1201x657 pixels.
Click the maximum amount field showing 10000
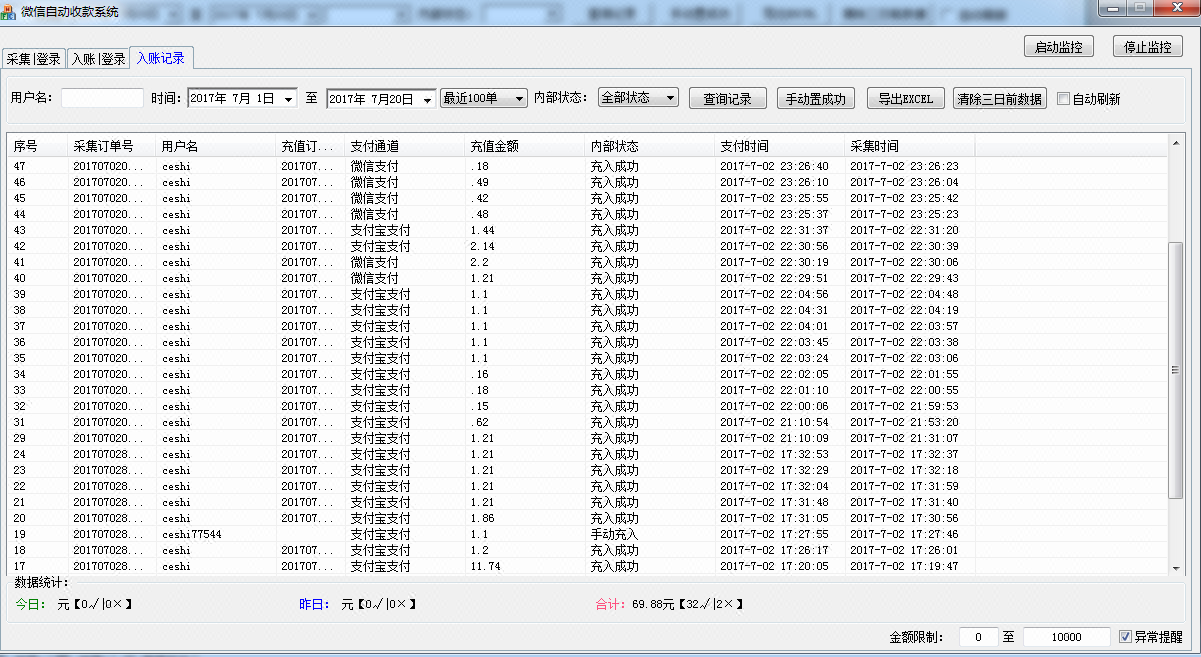pos(1067,637)
